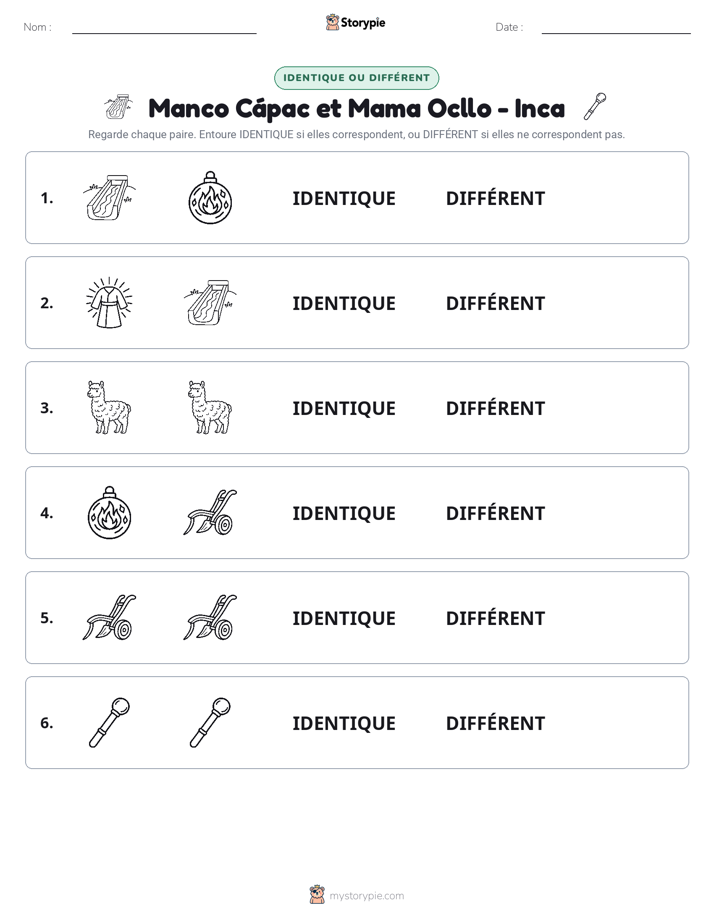
Task: Click the fire orb icon in row 1
Action: click(210, 198)
